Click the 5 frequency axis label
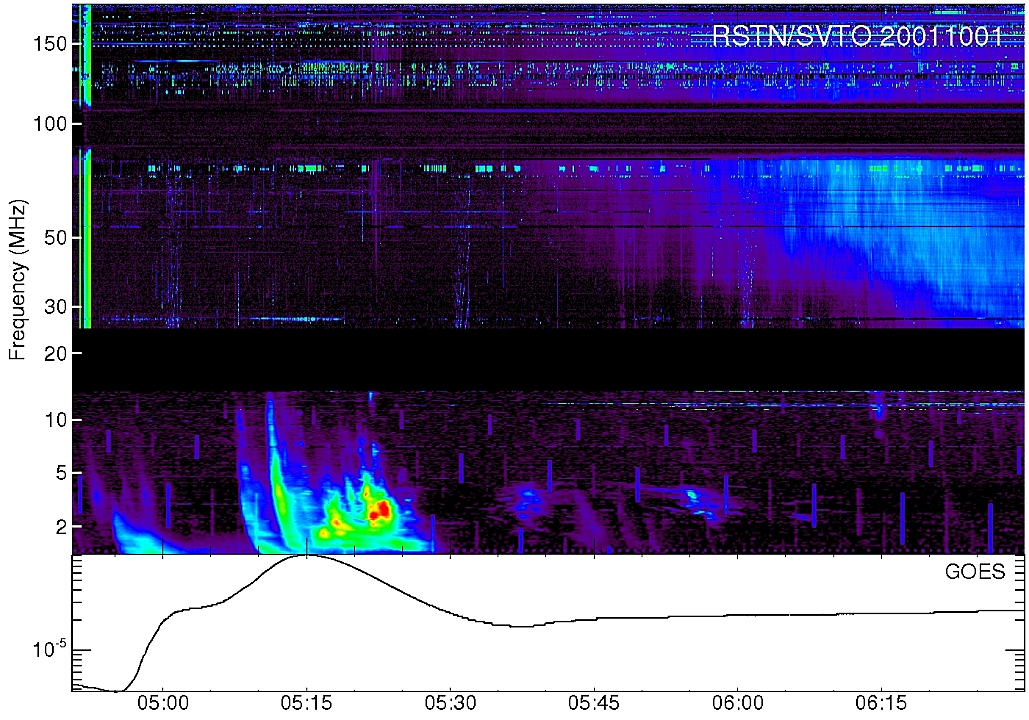The image size is (1029, 720). (x=62, y=473)
